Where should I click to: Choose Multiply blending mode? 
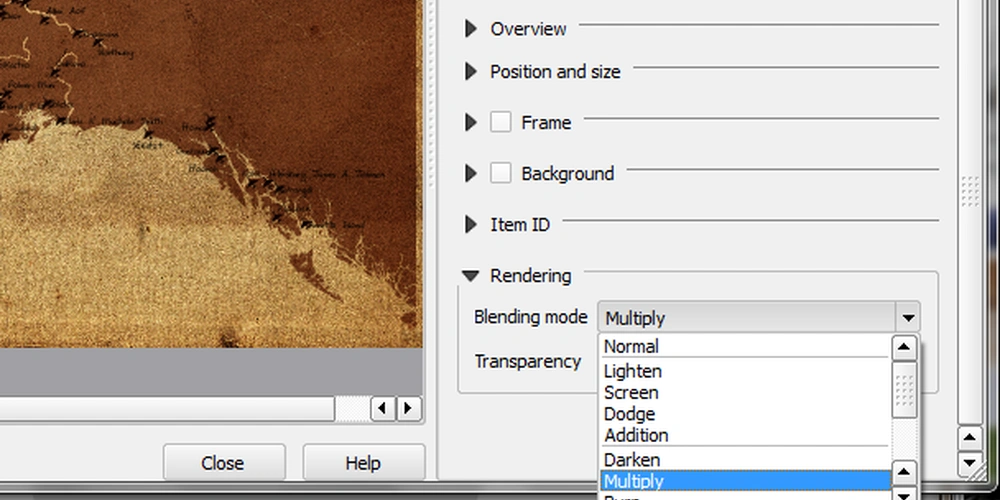point(745,481)
